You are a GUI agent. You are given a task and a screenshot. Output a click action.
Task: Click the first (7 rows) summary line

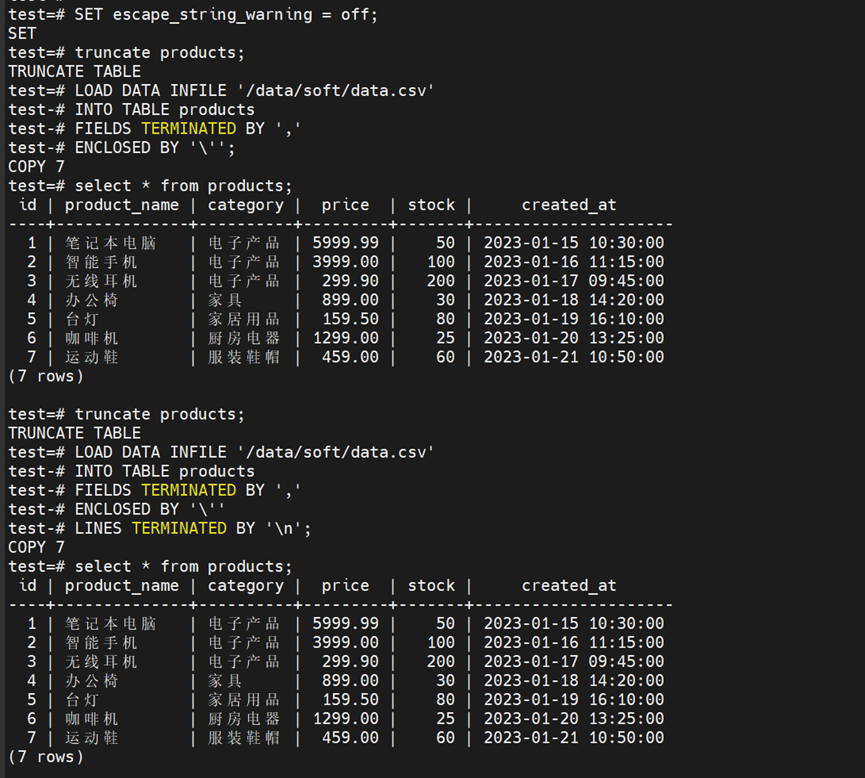(x=46, y=376)
